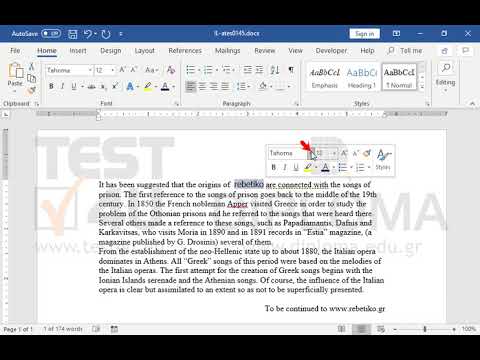Select Format Painter in the ribbon Clipboard group
Screen dimensions: 480x360
click(x=31, y=90)
